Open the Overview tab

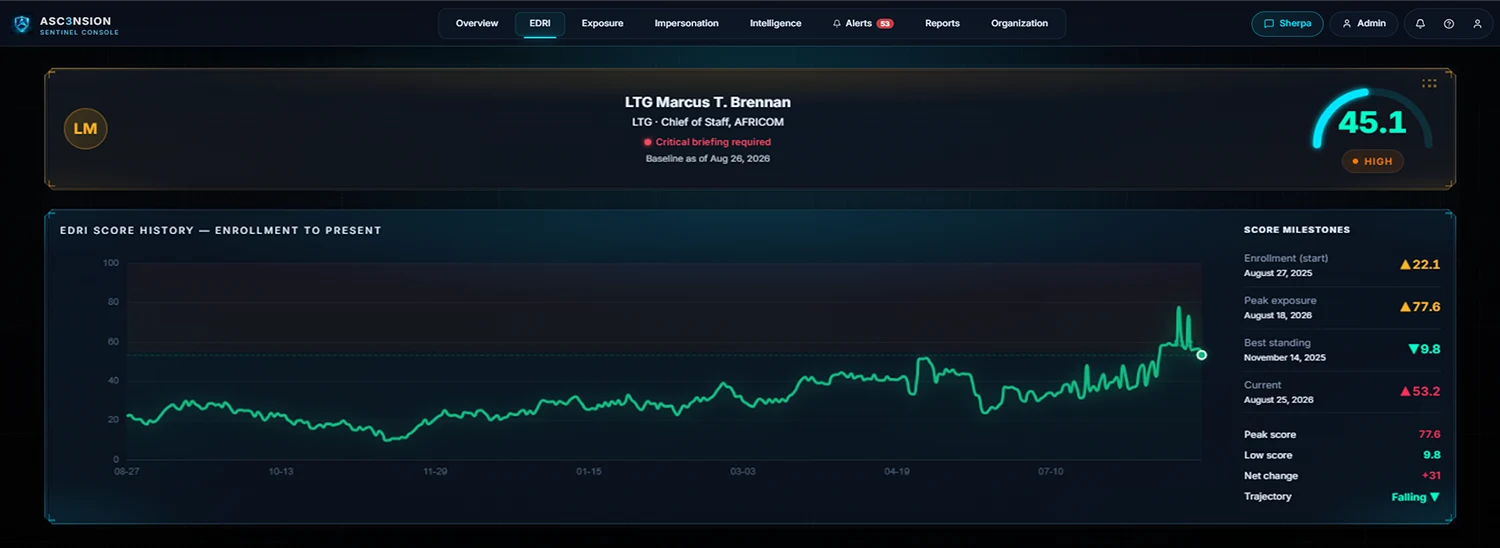tap(477, 24)
